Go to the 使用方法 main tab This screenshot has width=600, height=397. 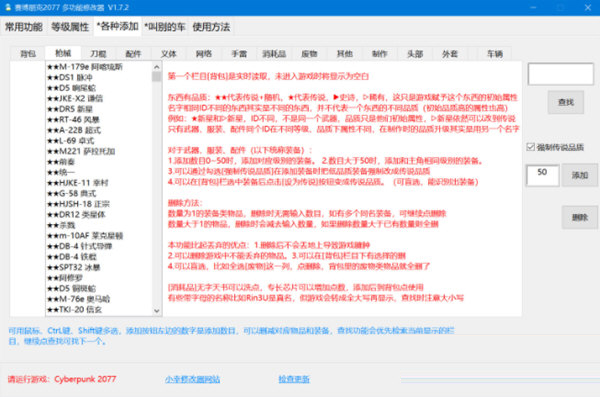click(211, 27)
